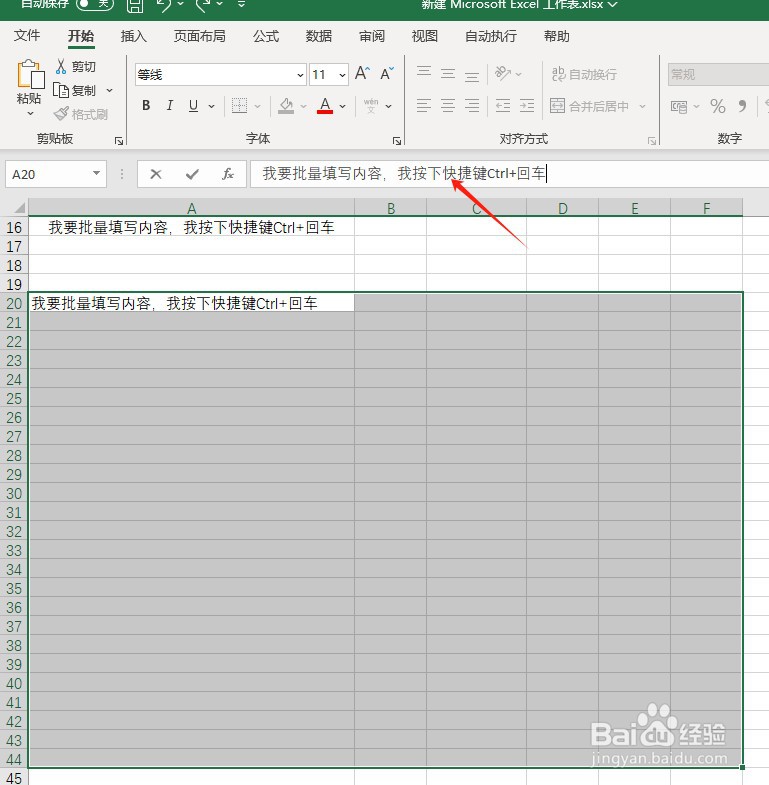Image resolution: width=769 pixels, height=785 pixels.
Task: Click the text orientation icon
Action: coord(503,74)
